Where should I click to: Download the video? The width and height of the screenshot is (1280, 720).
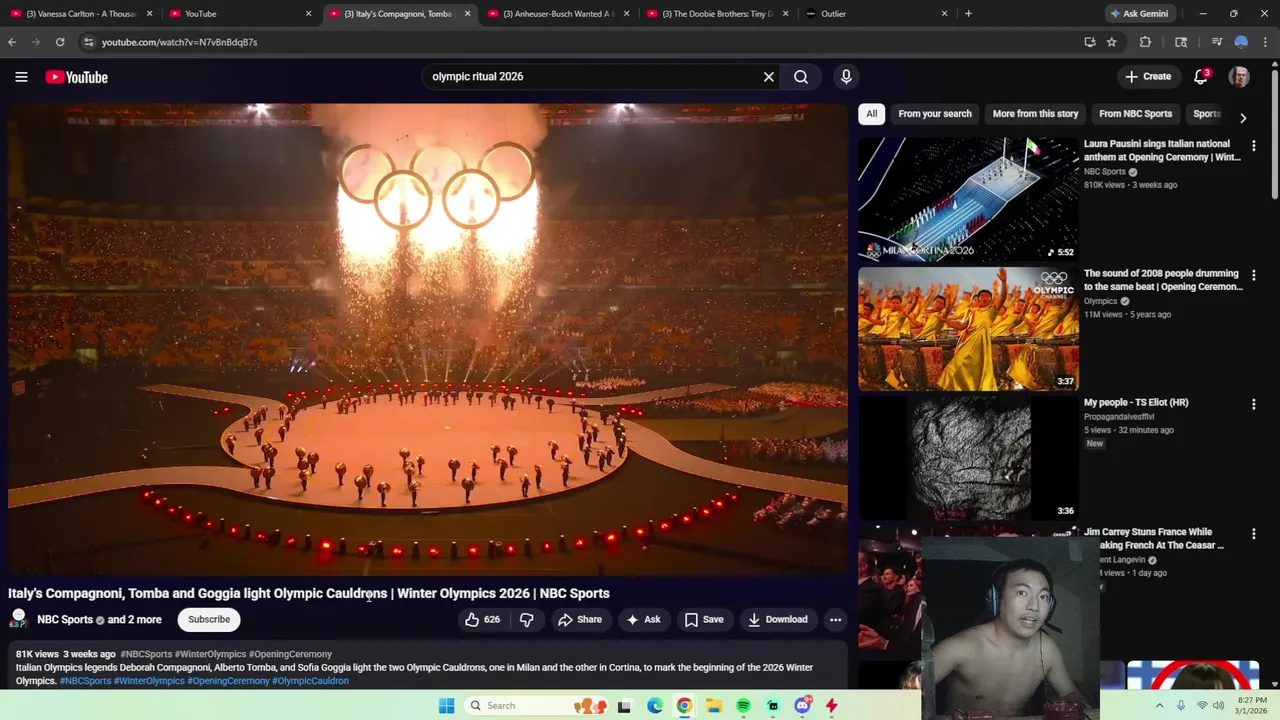click(x=777, y=619)
